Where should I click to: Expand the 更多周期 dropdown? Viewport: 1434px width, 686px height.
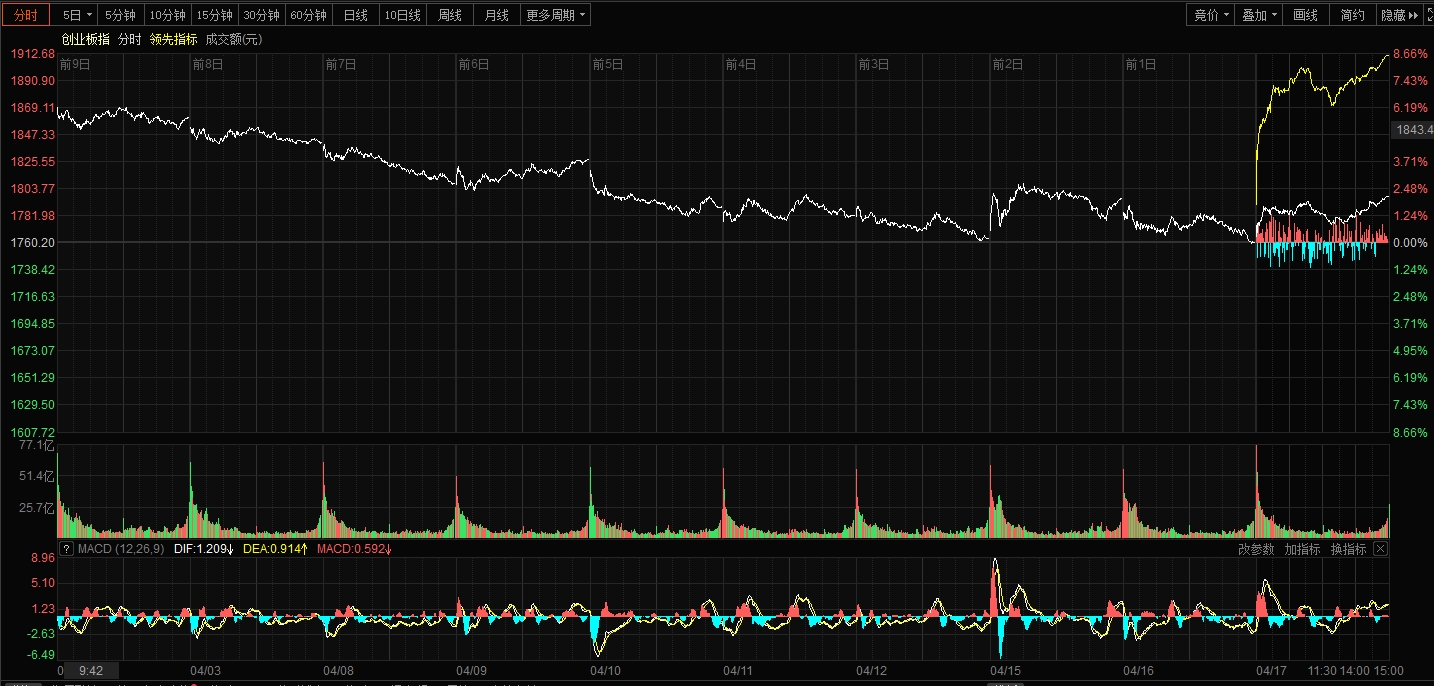tap(555, 15)
